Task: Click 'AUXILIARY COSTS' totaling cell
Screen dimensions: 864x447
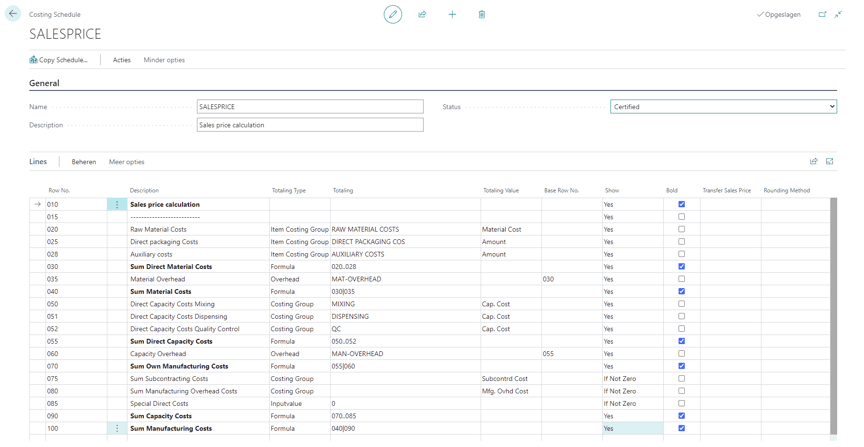Action: tap(405, 254)
